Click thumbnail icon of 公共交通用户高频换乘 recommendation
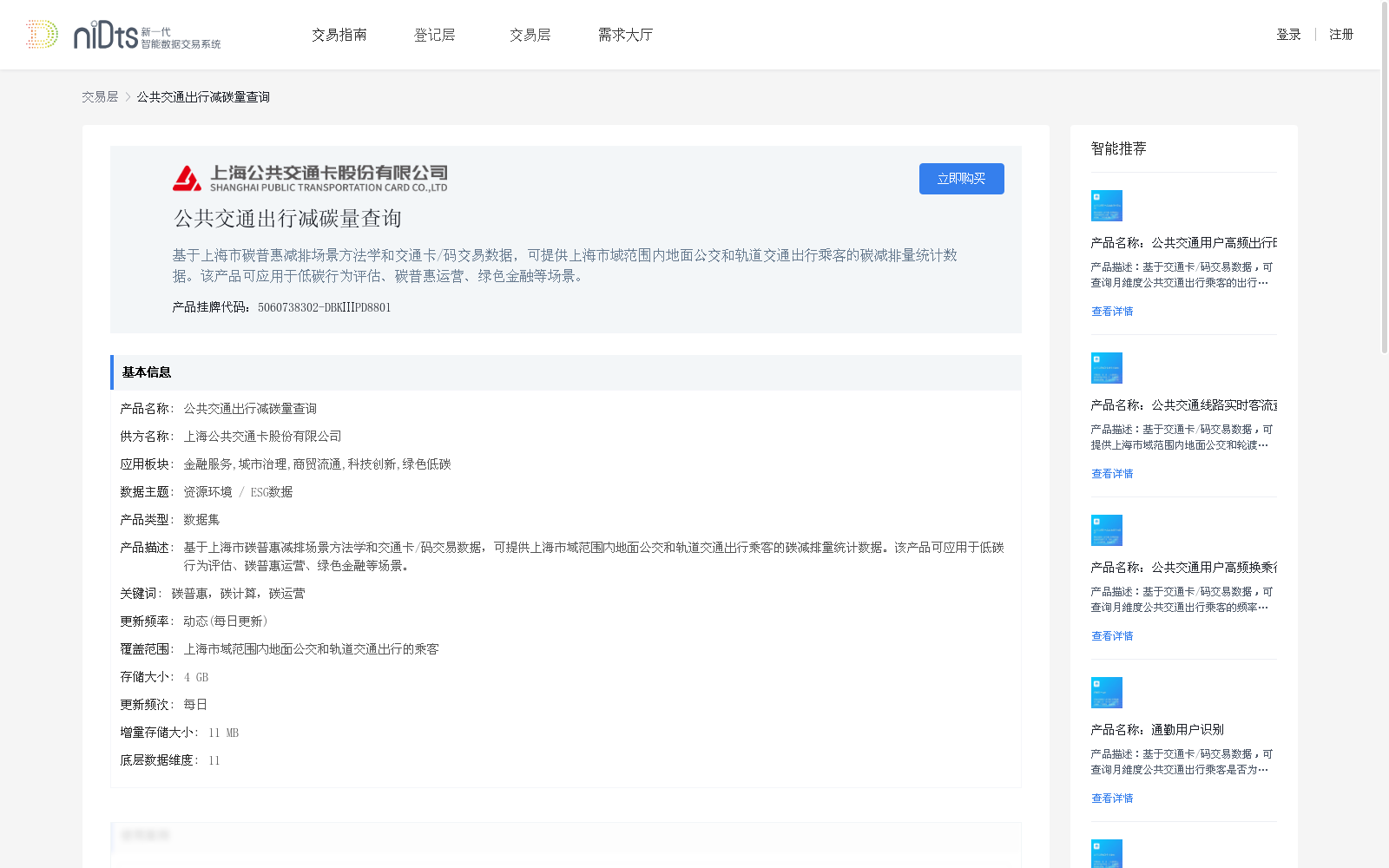This screenshot has height=868, width=1389. (x=1107, y=530)
